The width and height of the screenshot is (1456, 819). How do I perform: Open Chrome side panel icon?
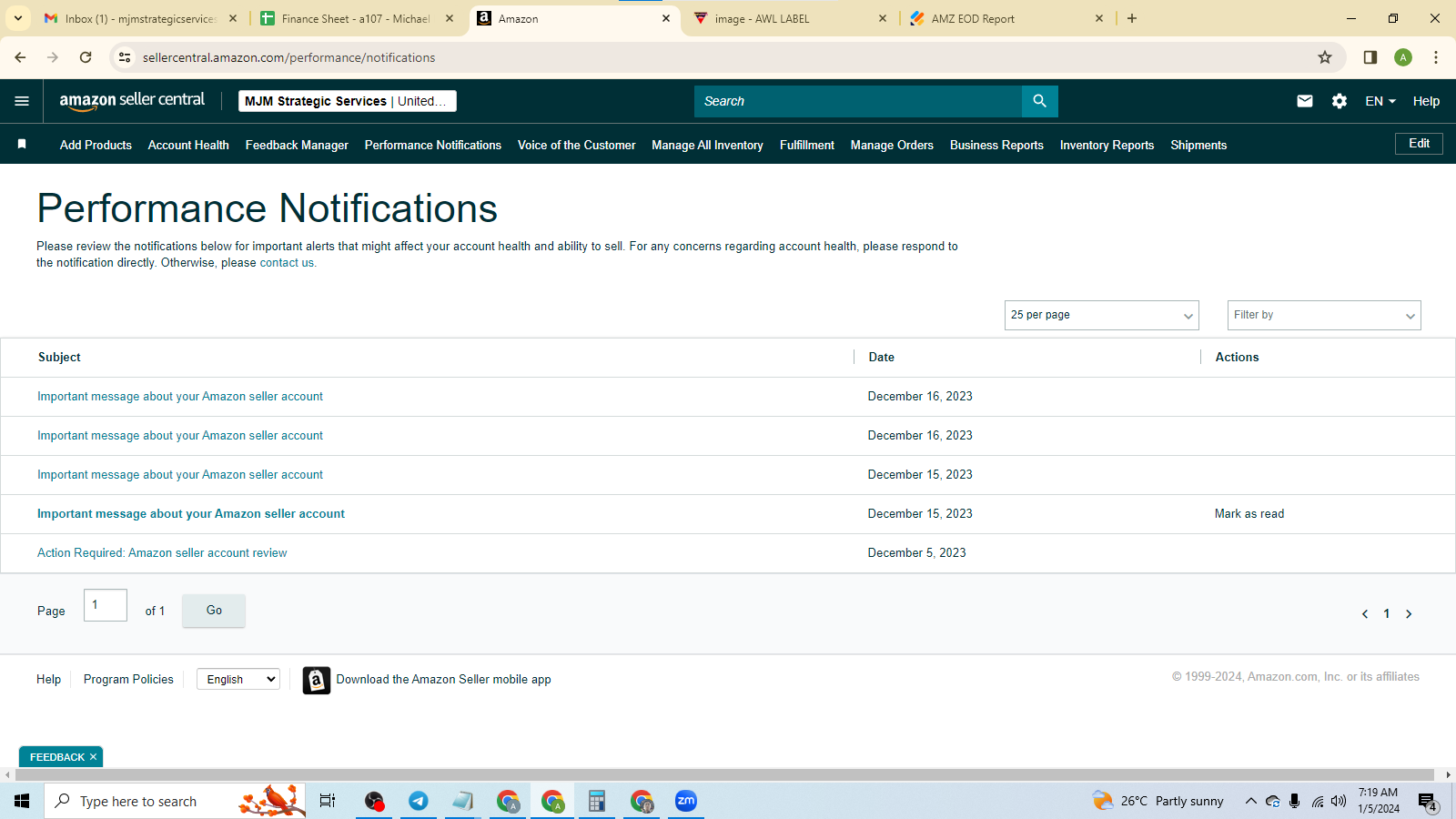click(x=1370, y=57)
